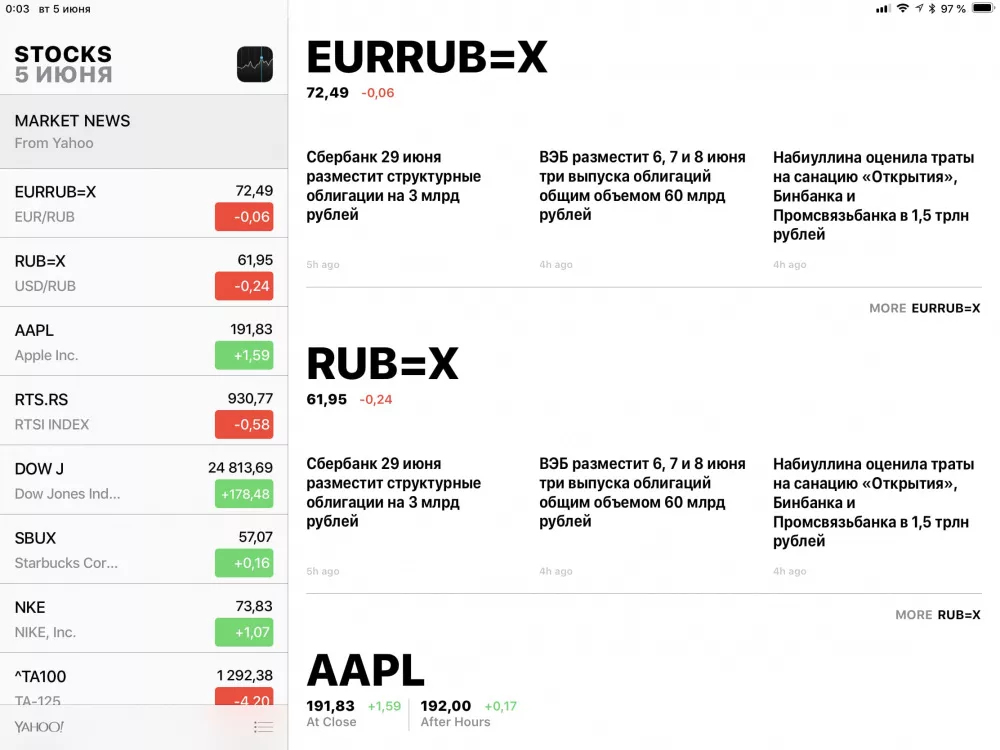This screenshot has height=750, width=1000.
Task: Toggle DOW J change badge +178,48
Action: pyautogui.click(x=244, y=494)
